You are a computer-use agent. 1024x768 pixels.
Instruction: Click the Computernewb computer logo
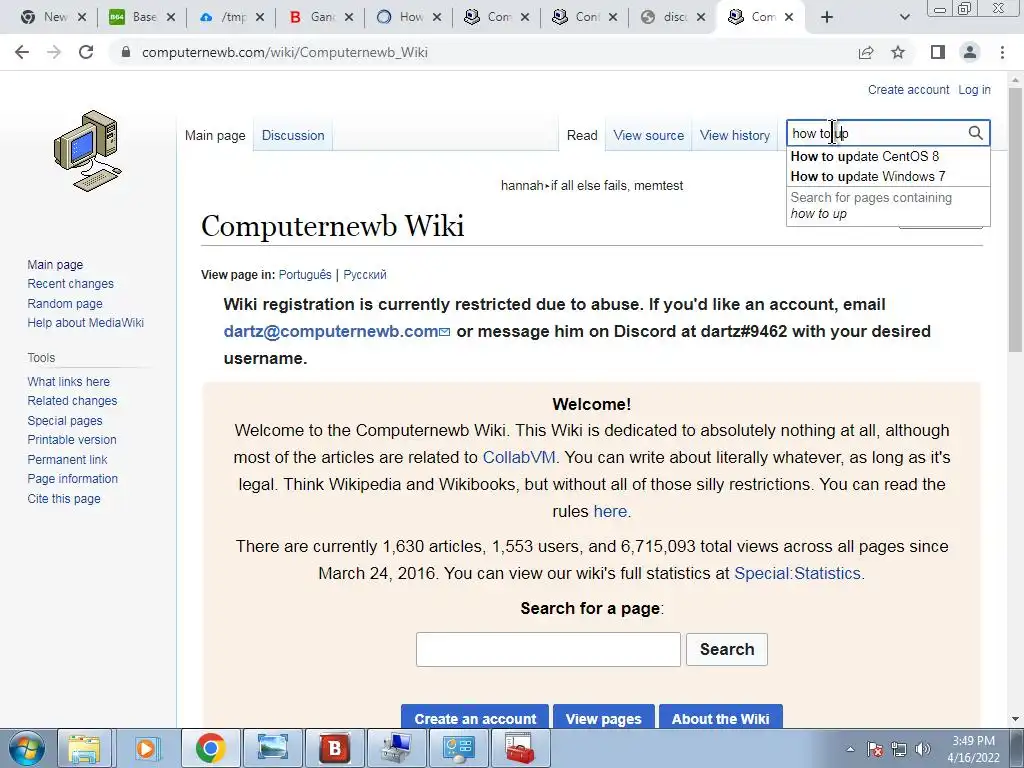pyautogui.click(x=88, y=151)
